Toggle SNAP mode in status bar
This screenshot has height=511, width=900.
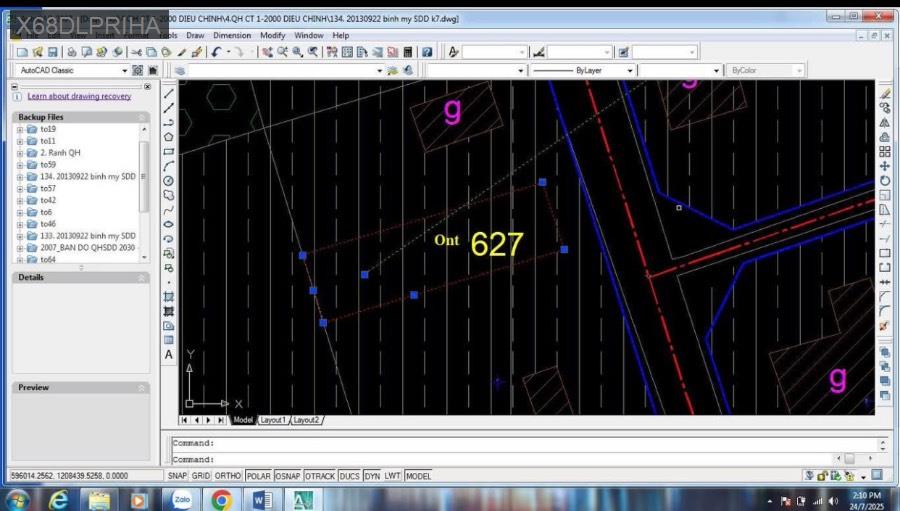pos(177,476)
